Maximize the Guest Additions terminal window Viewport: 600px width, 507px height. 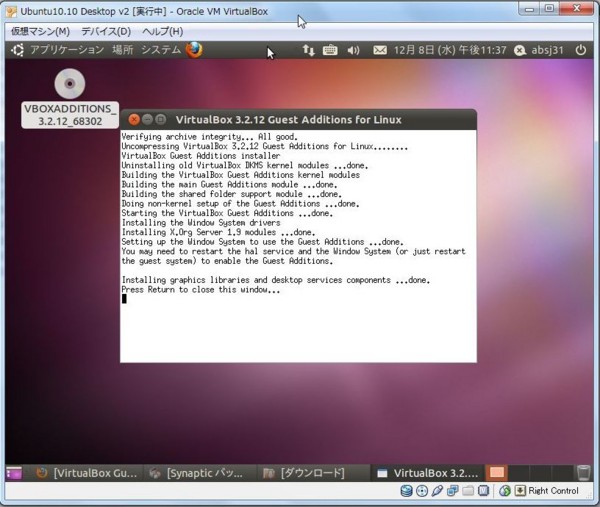(x=161, y=120)
